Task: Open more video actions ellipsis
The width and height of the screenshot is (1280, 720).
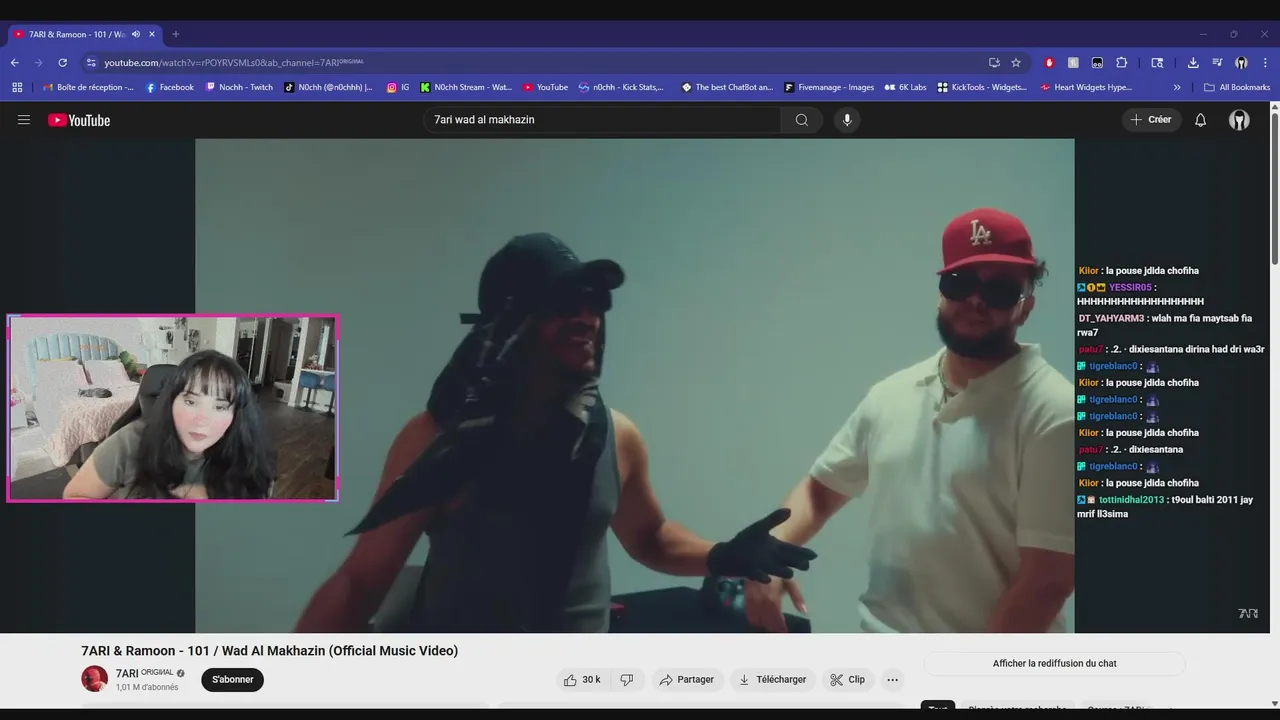Action: click(x=893, y=680)
